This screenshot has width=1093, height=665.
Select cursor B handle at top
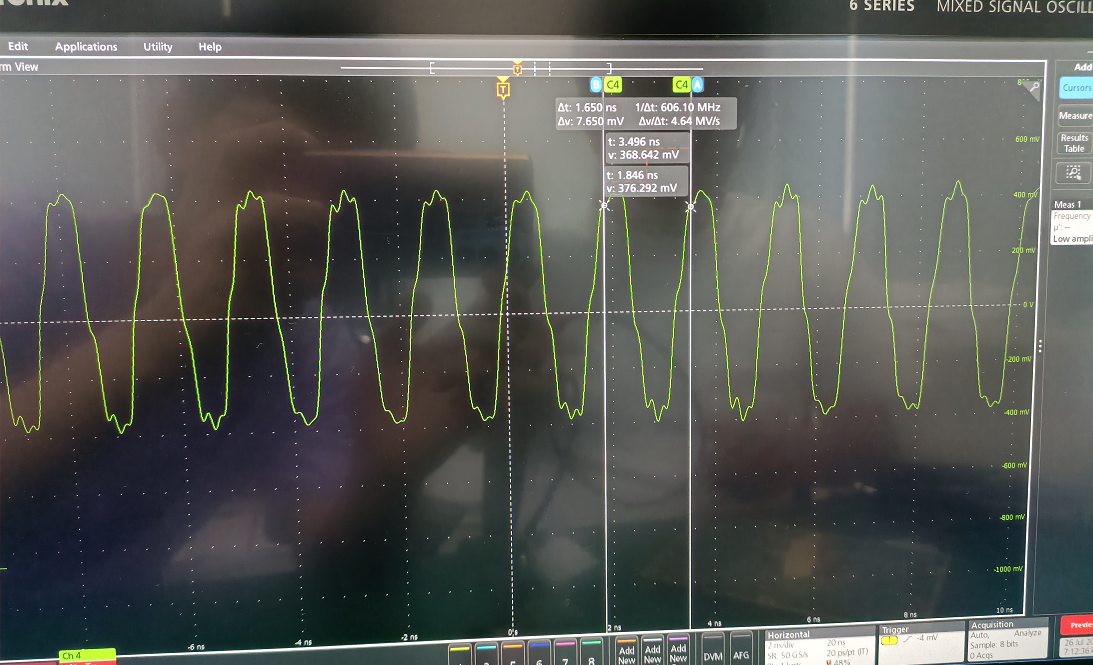(x=595, y=85)
